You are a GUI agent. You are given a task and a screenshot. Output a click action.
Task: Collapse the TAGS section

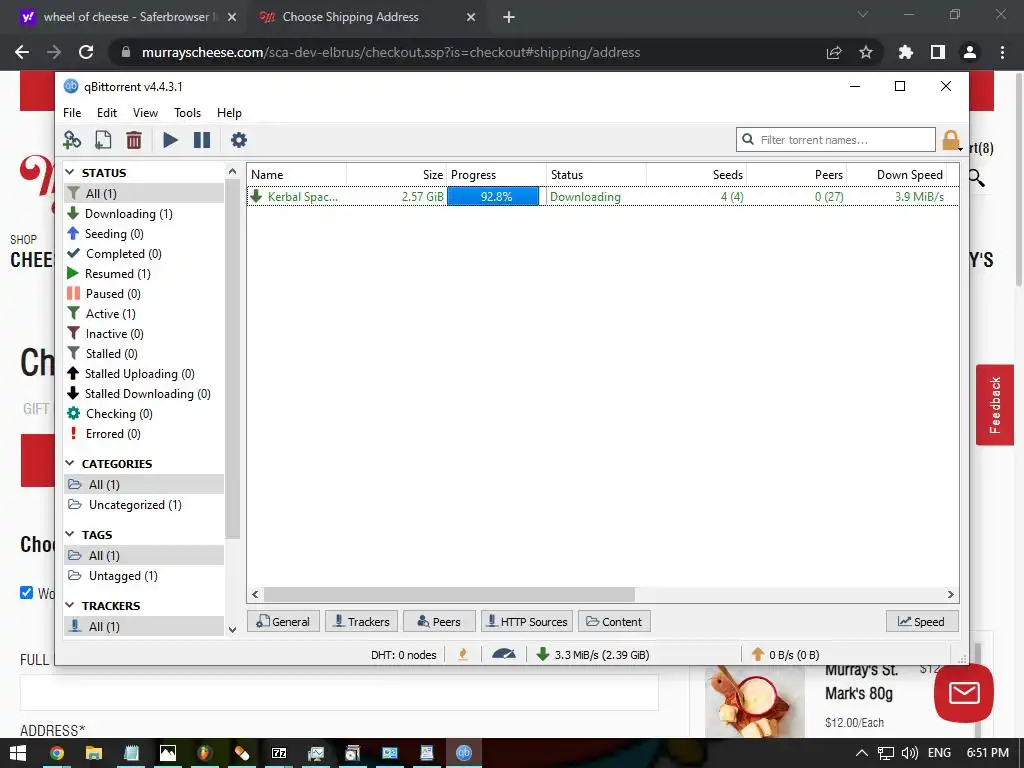70,534
